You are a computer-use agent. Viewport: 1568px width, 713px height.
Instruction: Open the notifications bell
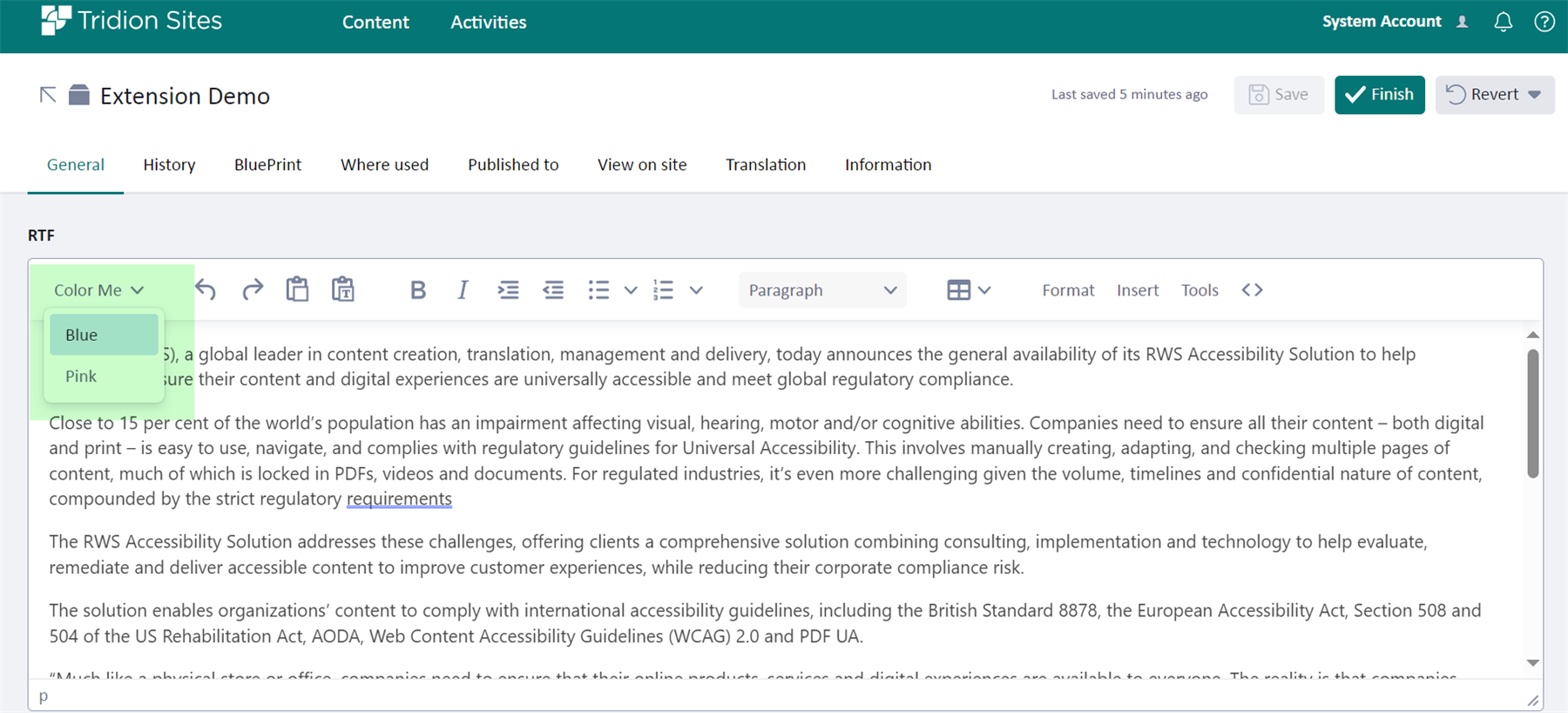1503,22
